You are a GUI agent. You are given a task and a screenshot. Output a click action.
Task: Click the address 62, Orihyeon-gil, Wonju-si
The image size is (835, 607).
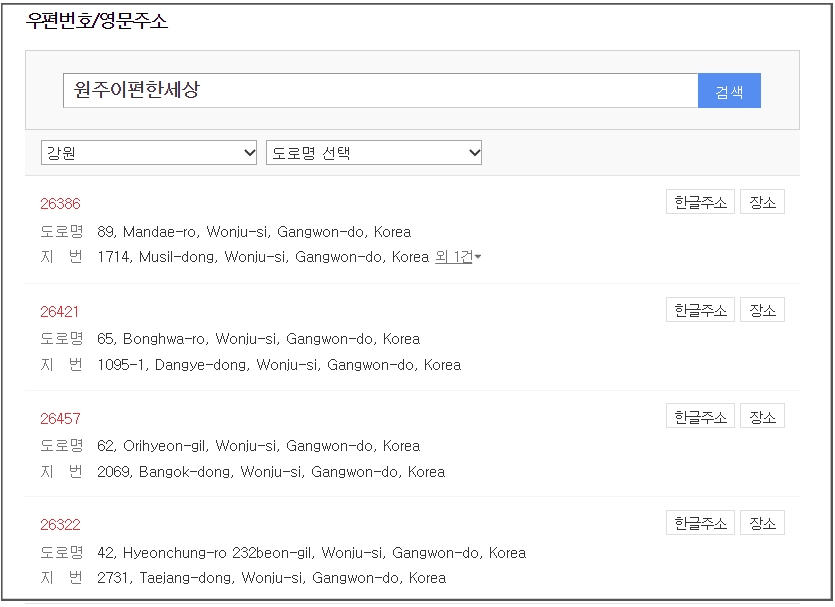[x=258, y=446]
